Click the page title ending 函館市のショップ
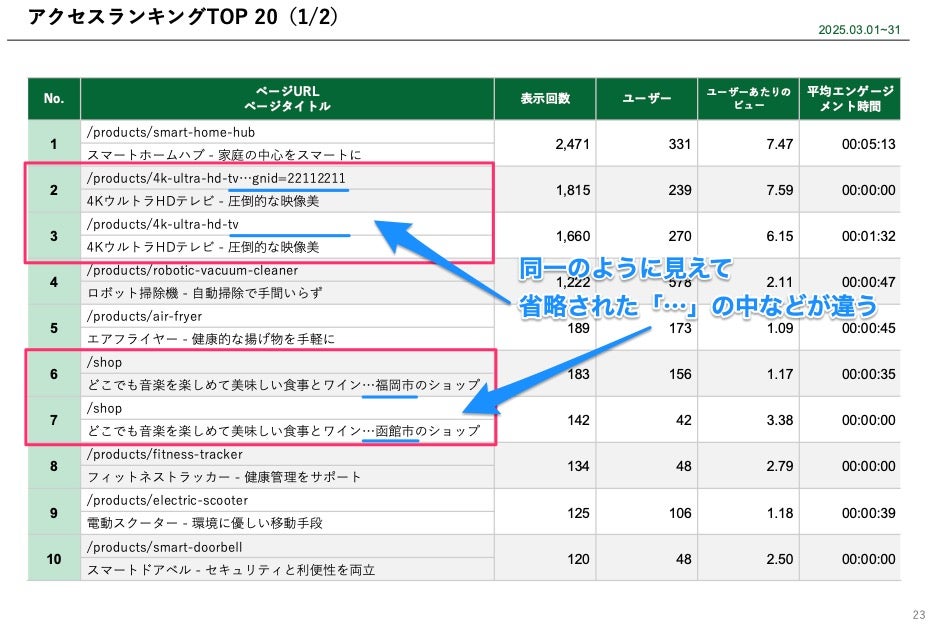This screenshot has width=931, height=630. click(283, 431)
